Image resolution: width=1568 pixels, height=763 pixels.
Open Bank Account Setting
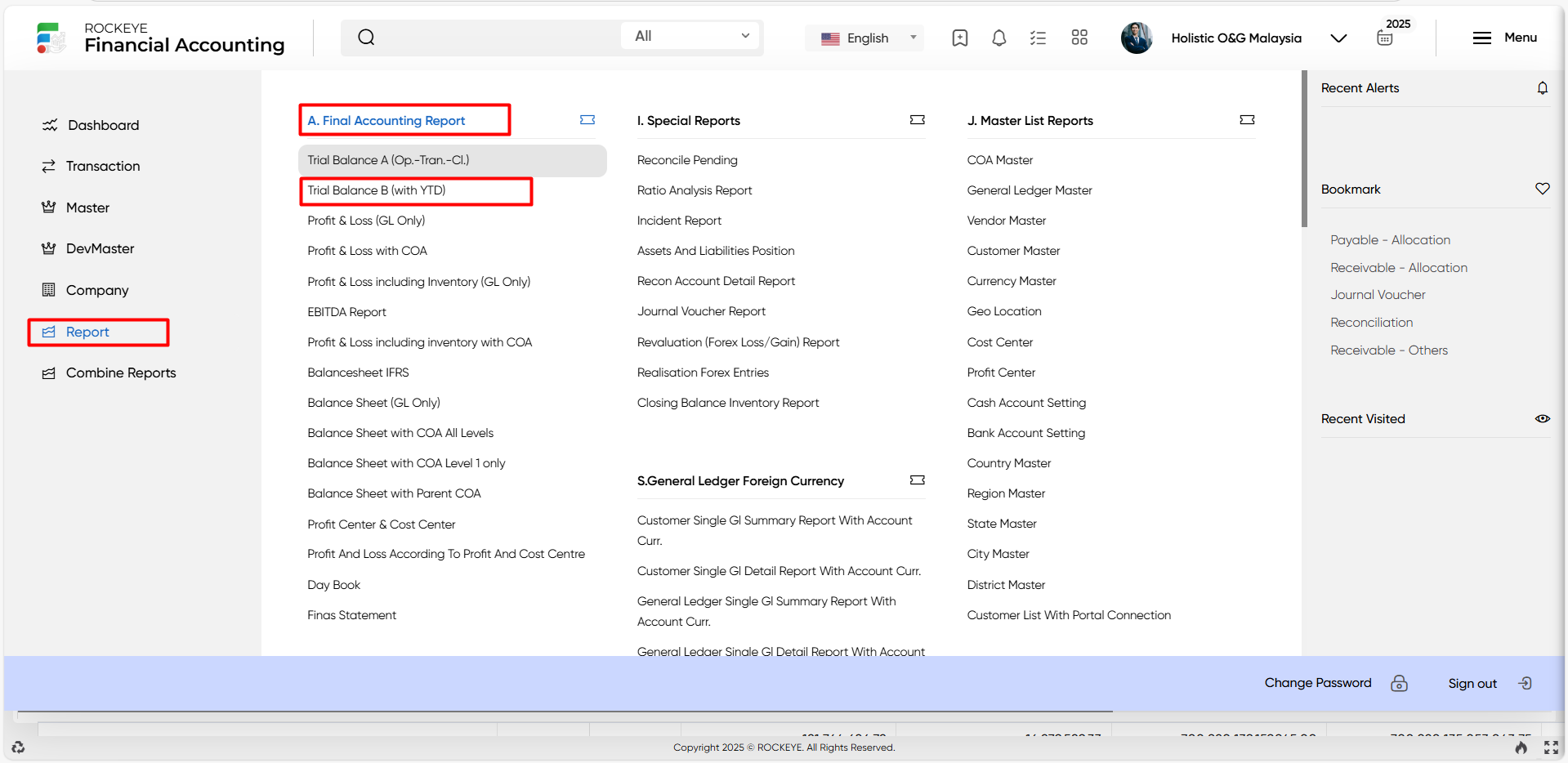pos(1026,433)
